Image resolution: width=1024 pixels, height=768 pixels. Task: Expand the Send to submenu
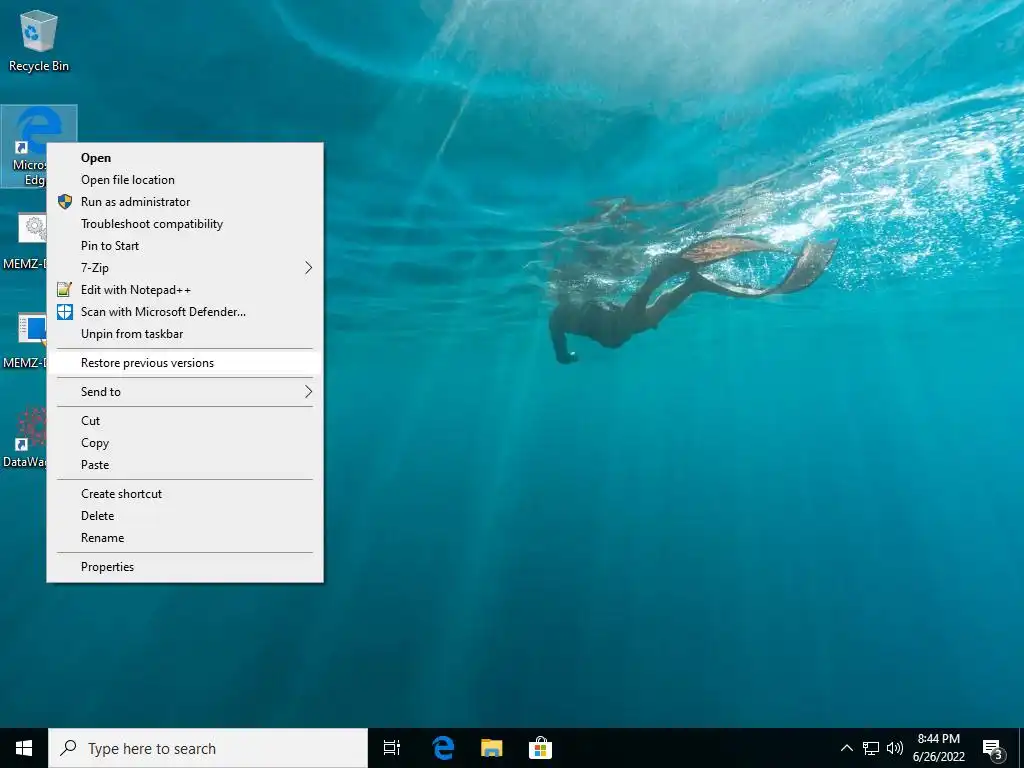(185, 392)
